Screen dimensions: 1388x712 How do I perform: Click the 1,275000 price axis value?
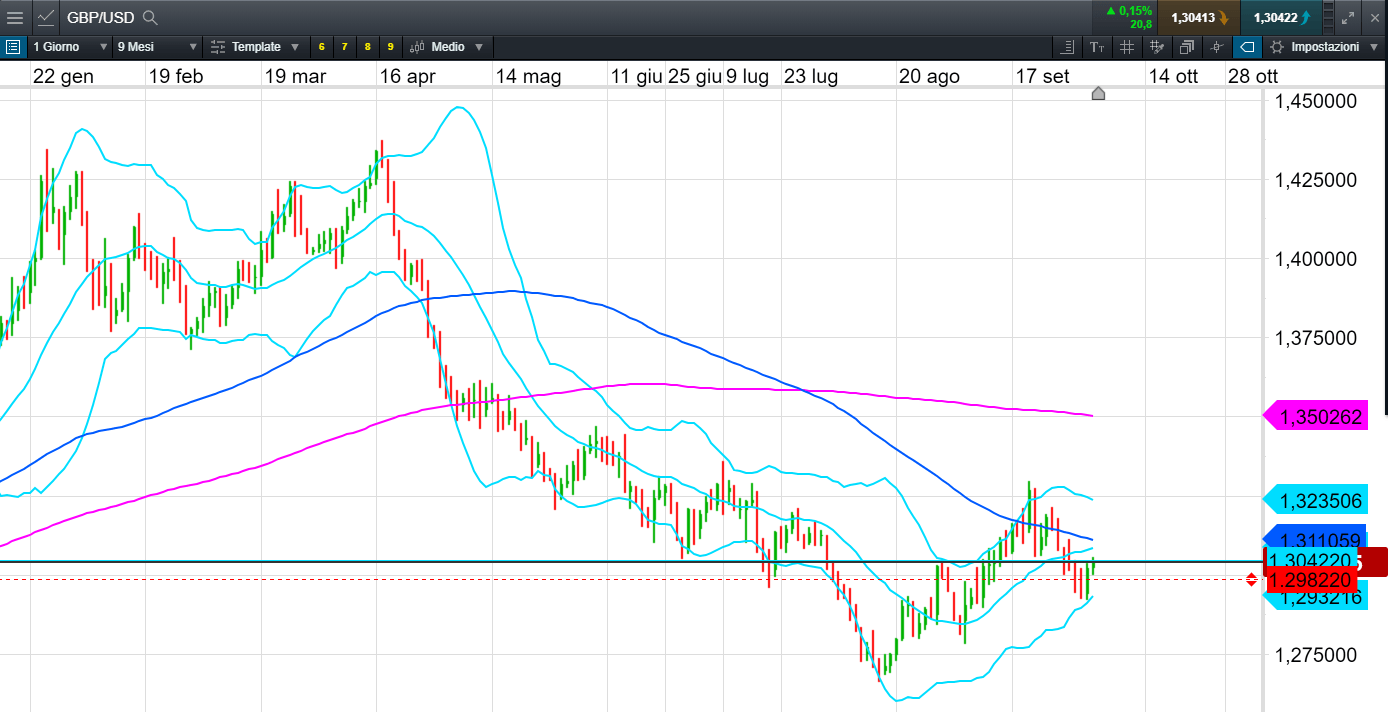click(x=1316, y=655)
